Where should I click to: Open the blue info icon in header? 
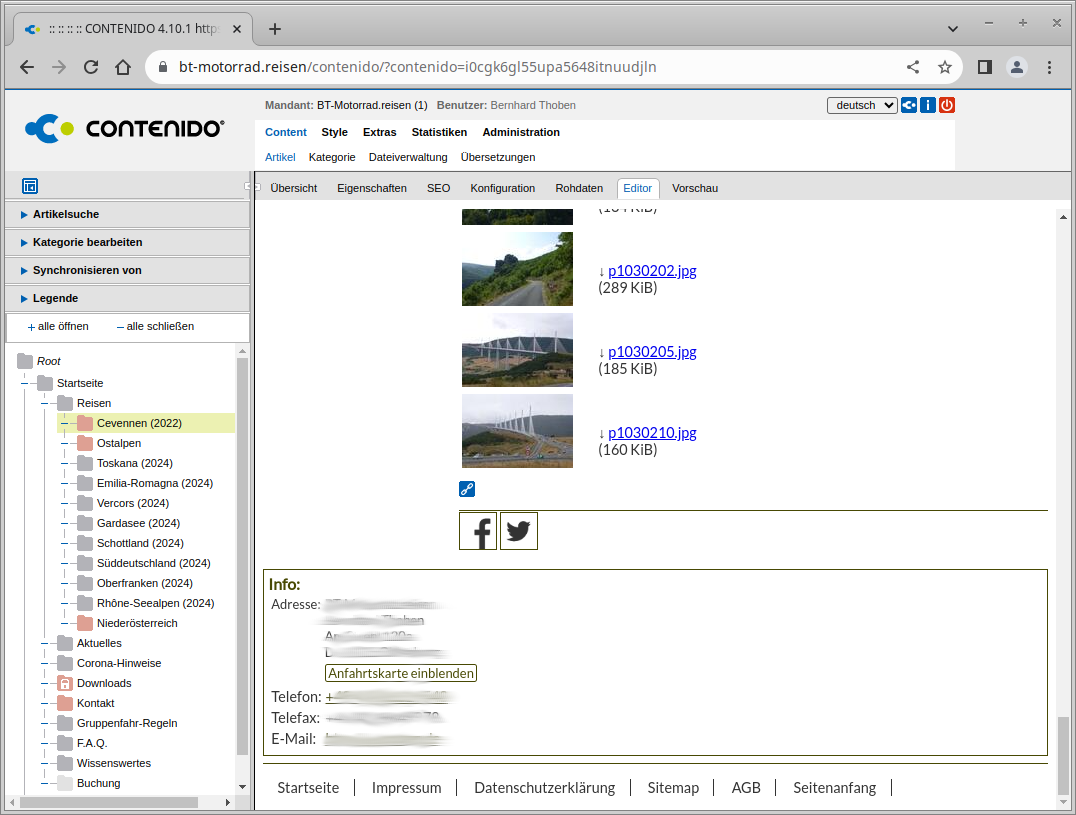tap(928, 105)
